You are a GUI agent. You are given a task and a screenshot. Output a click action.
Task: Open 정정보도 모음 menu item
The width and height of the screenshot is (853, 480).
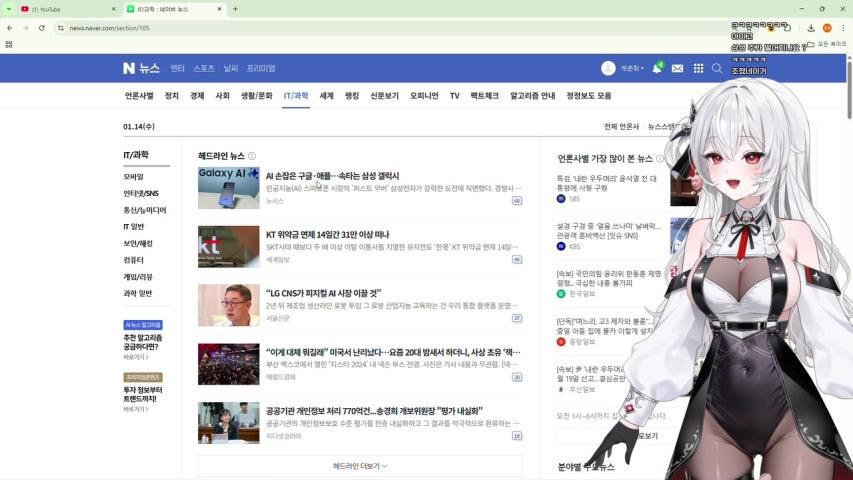tap(589, 96)
